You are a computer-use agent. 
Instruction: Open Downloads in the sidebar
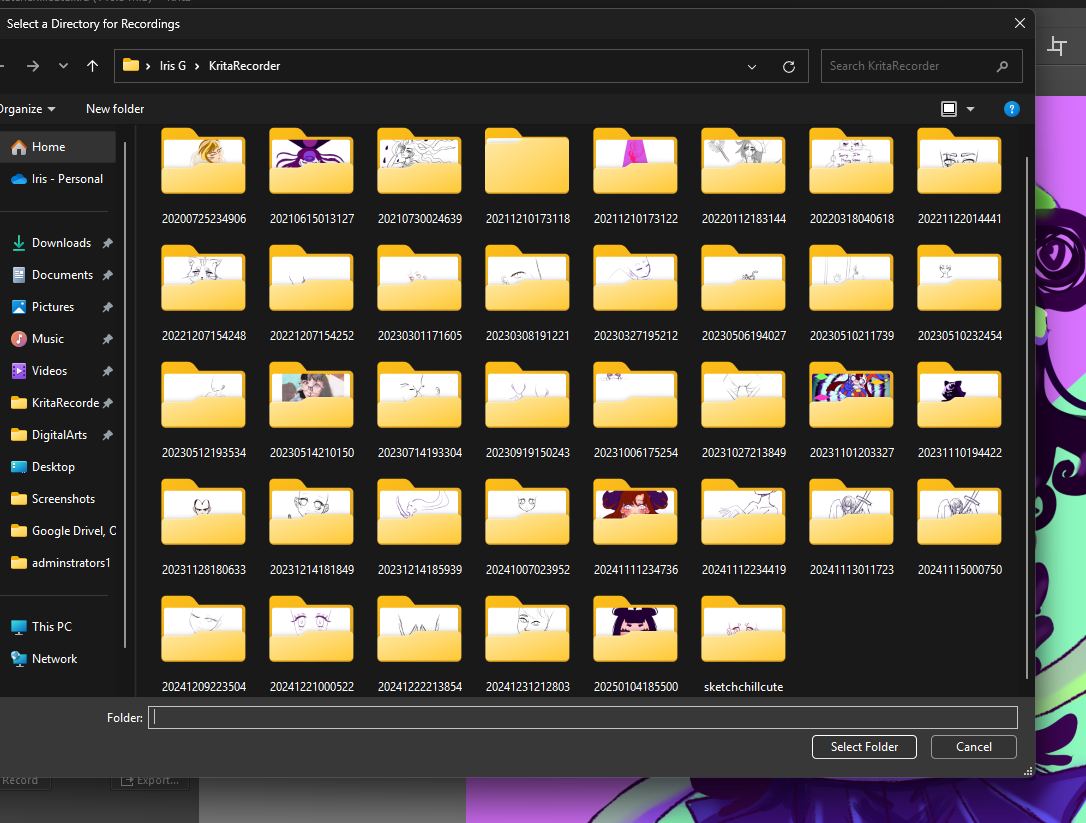[x=61, y=243]
